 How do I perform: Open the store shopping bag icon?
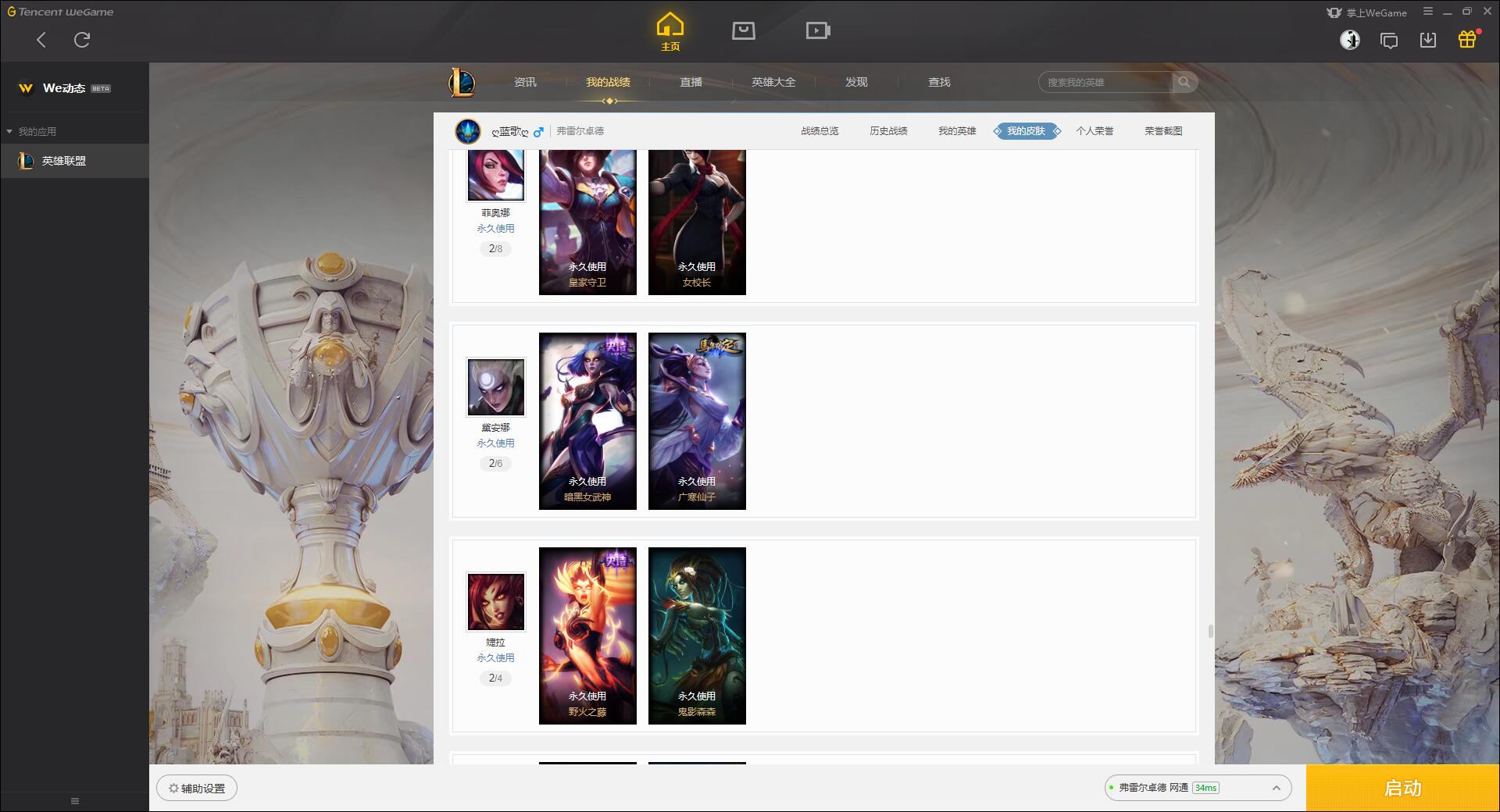744,30
